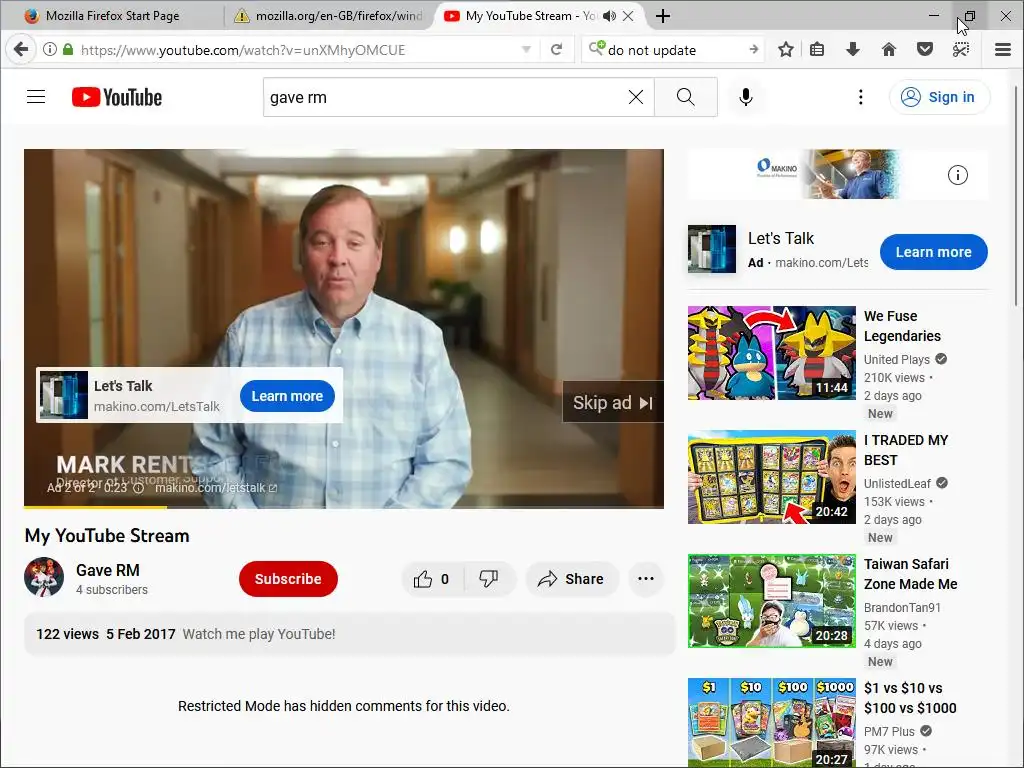Click the ad info icon beside 0:23

pos(138,488)
